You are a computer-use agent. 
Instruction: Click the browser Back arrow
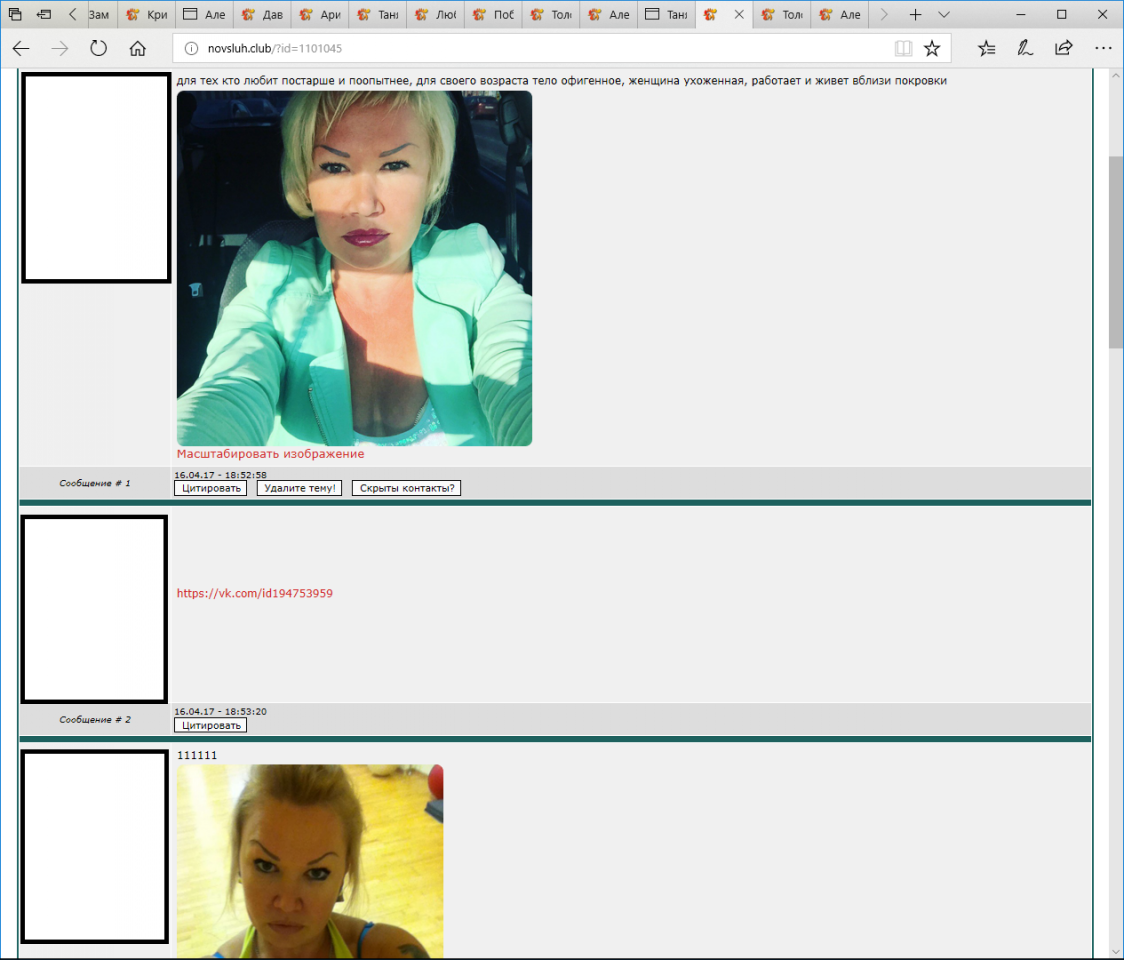[x=21, y=48]
